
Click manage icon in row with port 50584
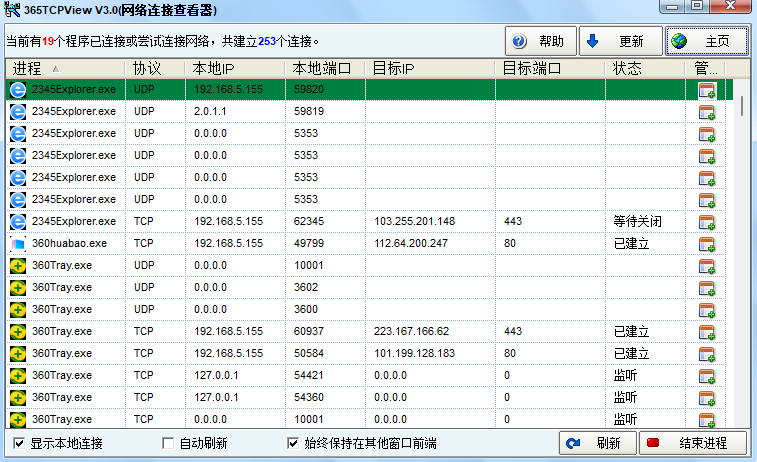[x=707, y=354]
